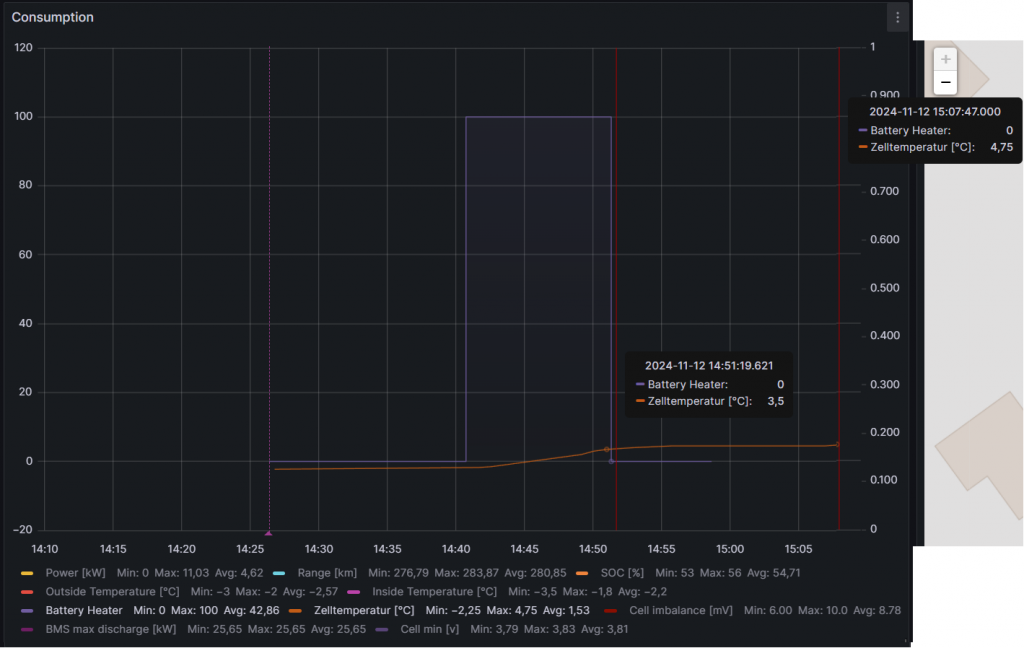Viewport: 1024px width, 648px height.
Task: Click the Zelltemperatur data point at 14:51
Action: click(x=606, y=450)
